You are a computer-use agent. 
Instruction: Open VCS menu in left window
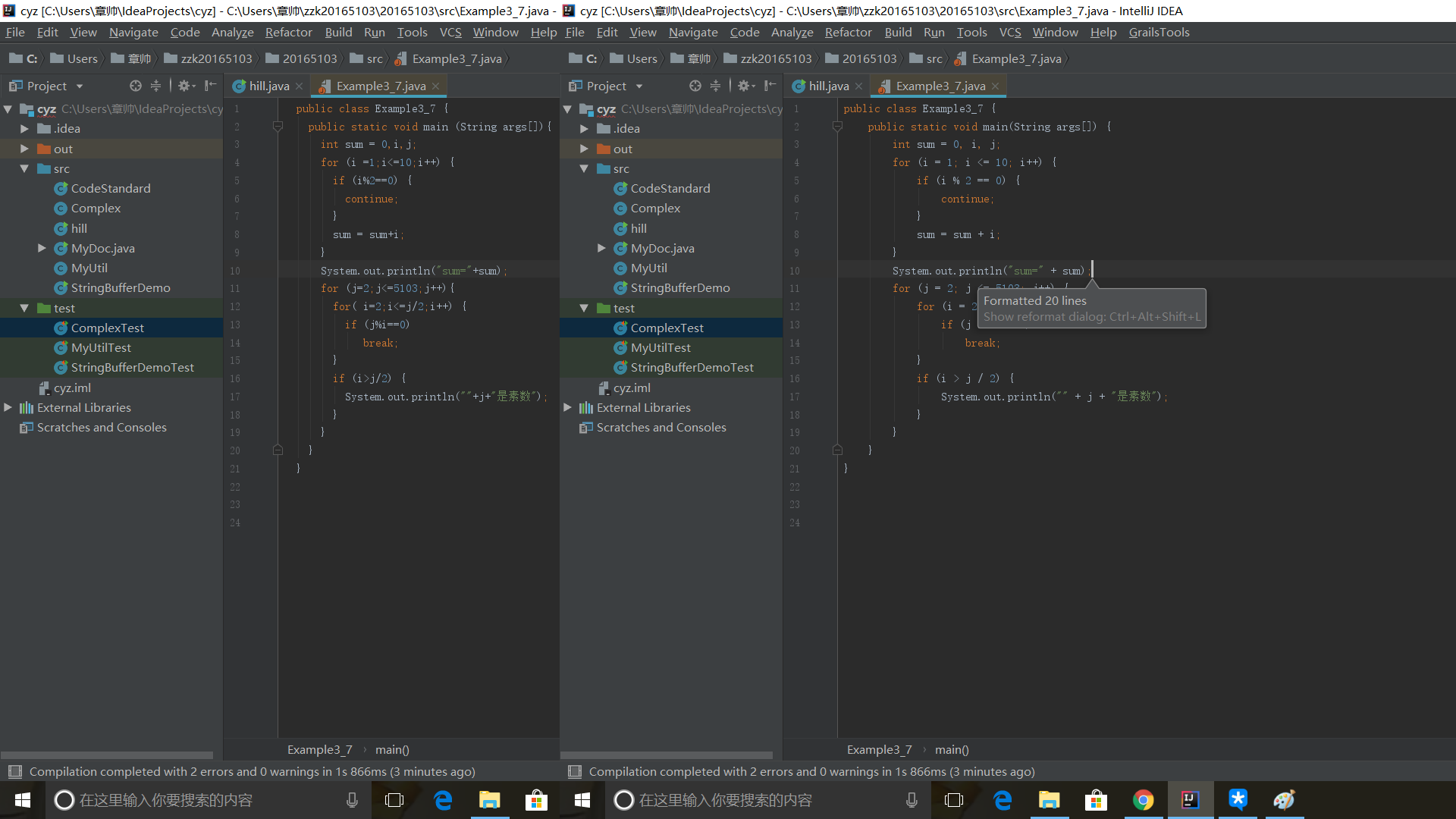point(450,33)
